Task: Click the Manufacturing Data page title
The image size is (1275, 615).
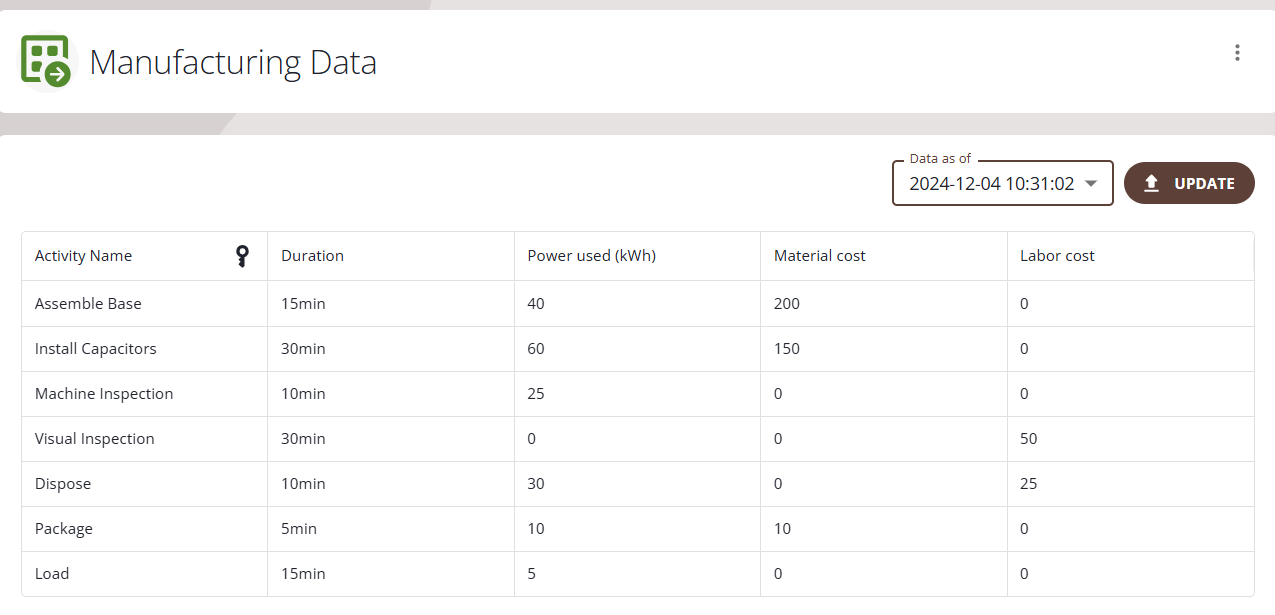Action: [x=233, y=63]
